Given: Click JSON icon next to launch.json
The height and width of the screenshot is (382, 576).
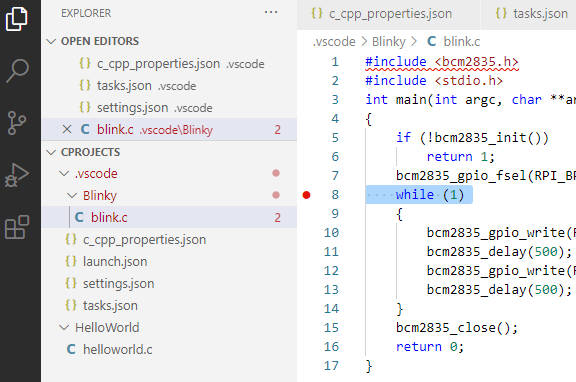Looking at the screenshot, I should pyautogui.click(x=71, y=261).
